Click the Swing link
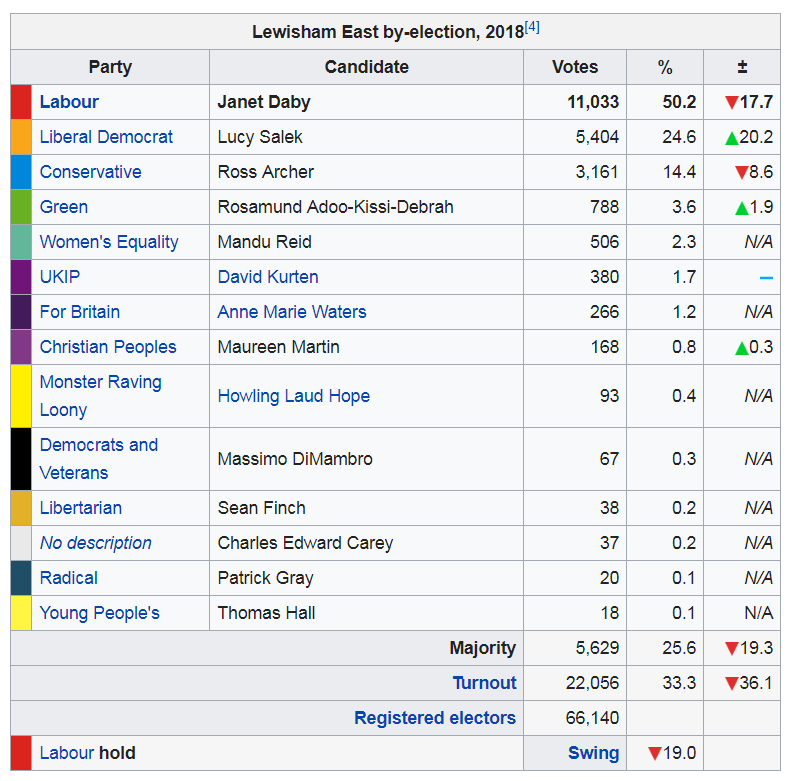Viewport: 796px width, 781px height. point(594,753)
